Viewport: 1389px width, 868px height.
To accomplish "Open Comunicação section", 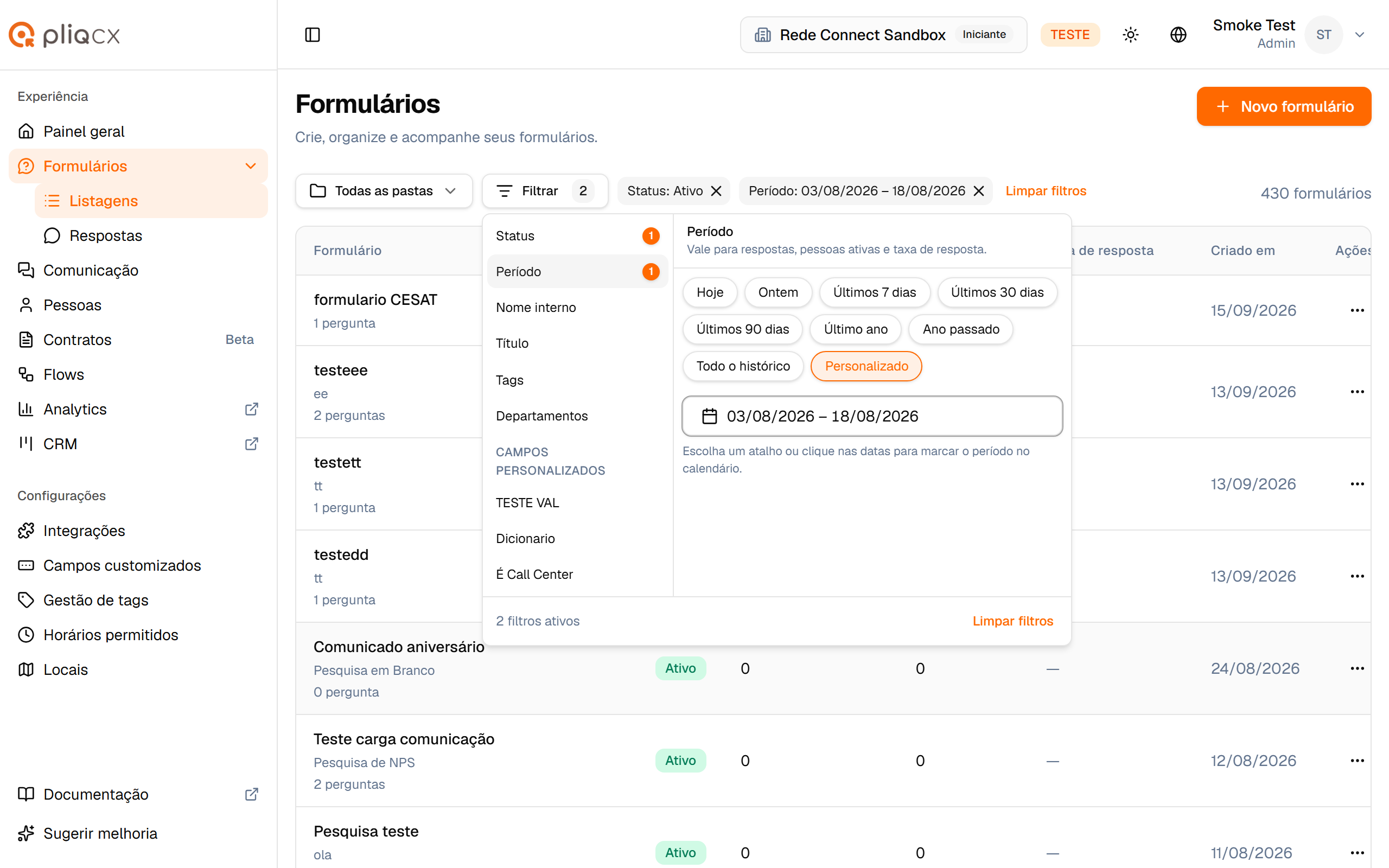I will point(138,270).
